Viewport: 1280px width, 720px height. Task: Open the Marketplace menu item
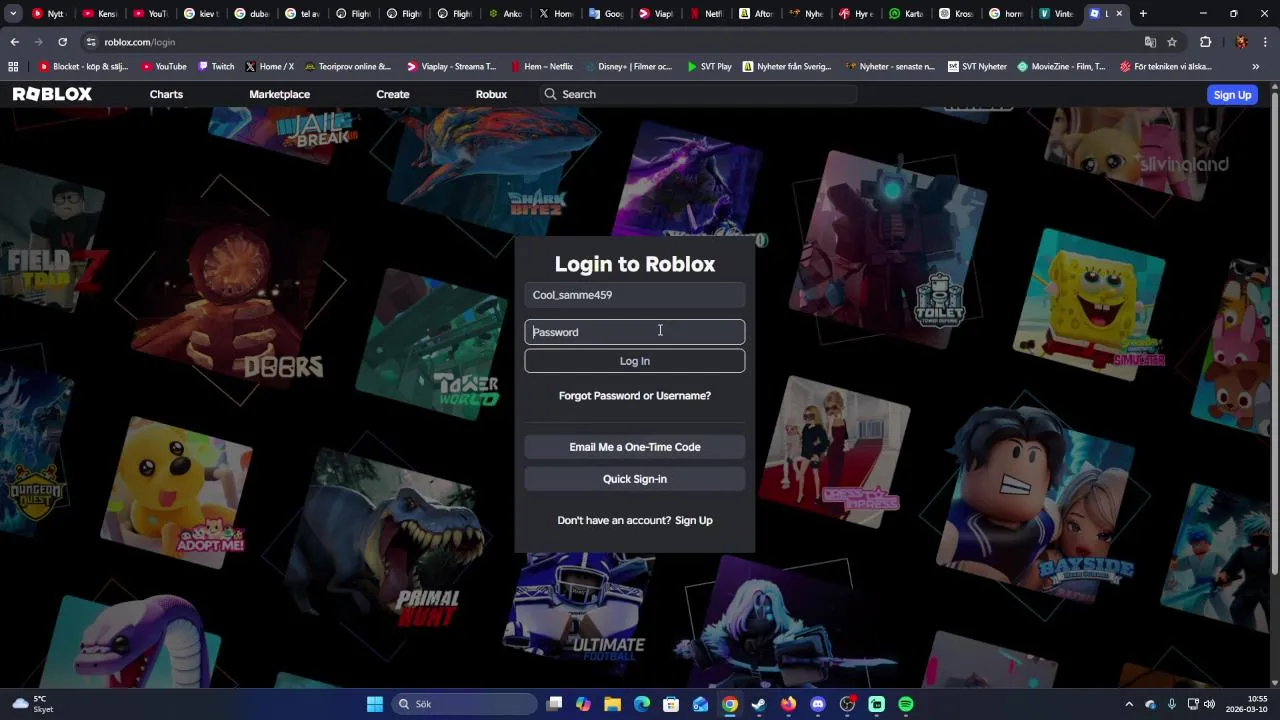[x=279, y=94]
